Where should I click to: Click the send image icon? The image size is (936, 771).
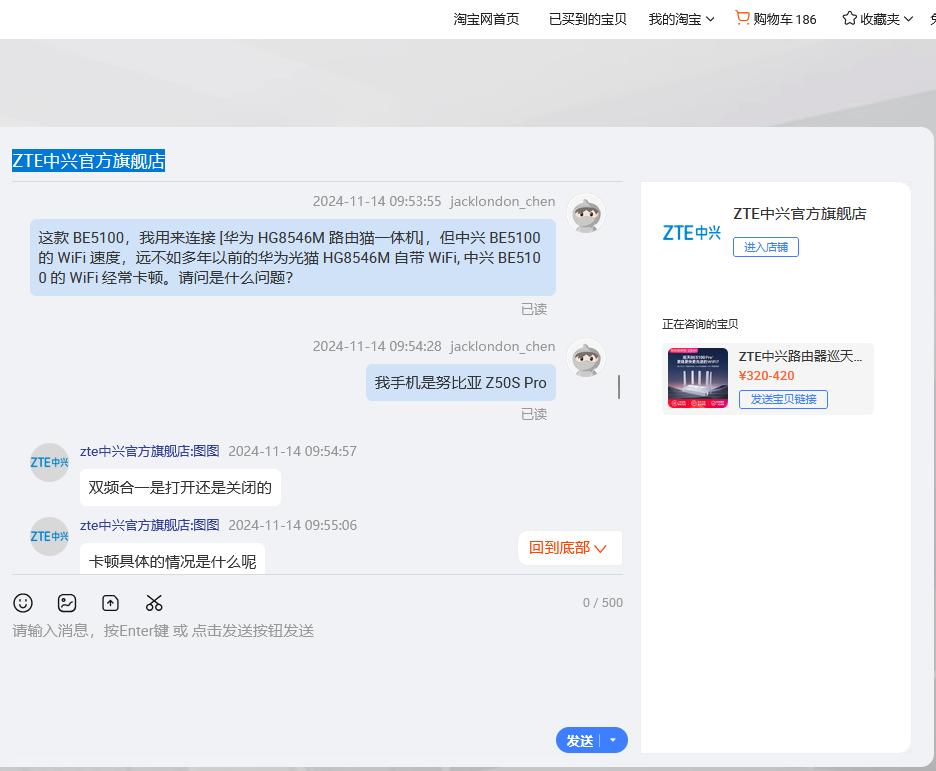pos(67,603)
